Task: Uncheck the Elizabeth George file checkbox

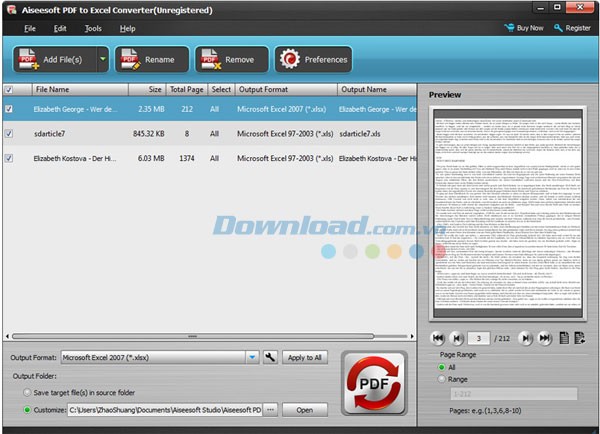Action: [8, 109]
